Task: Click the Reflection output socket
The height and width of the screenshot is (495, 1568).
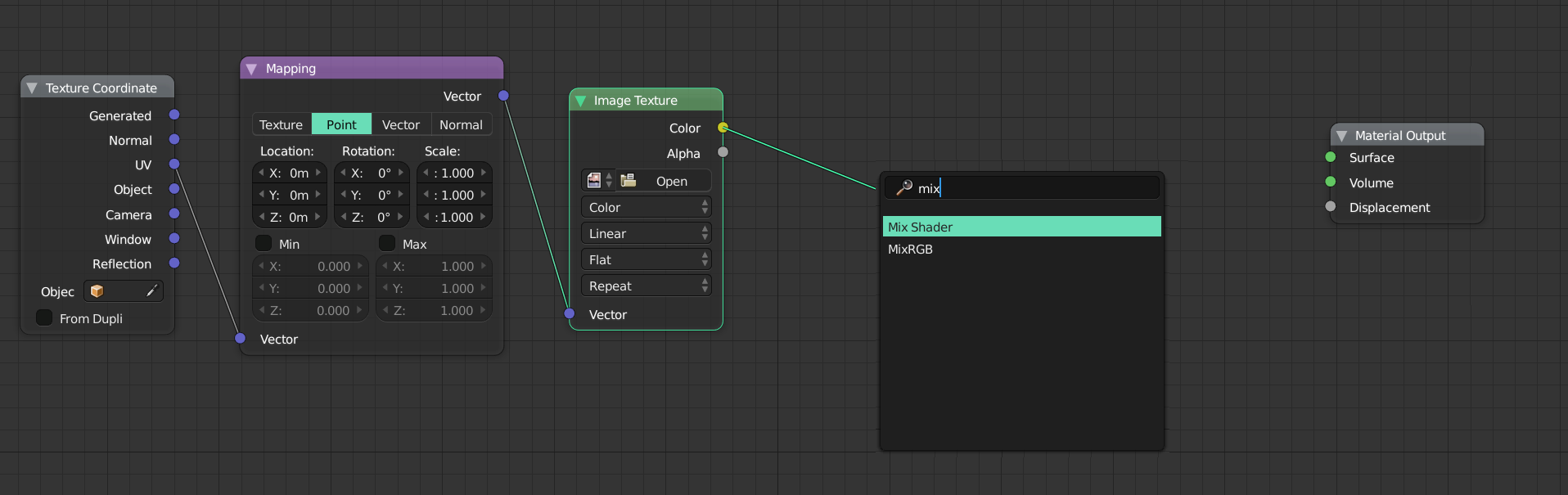Action: [174, 263]
